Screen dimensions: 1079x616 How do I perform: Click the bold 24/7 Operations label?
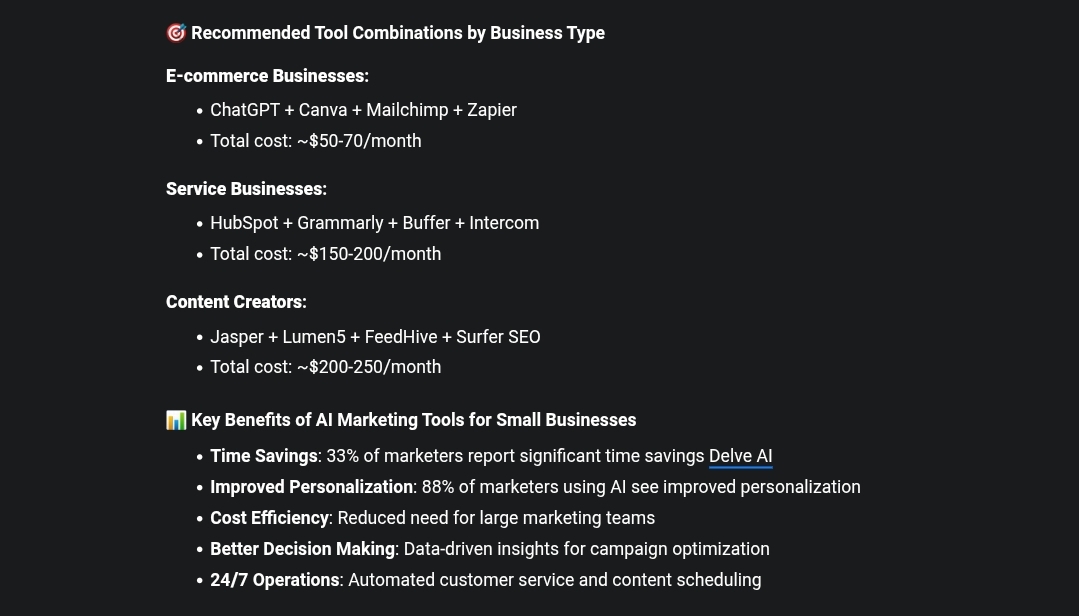pyautogui.click(x=275, y=580)
